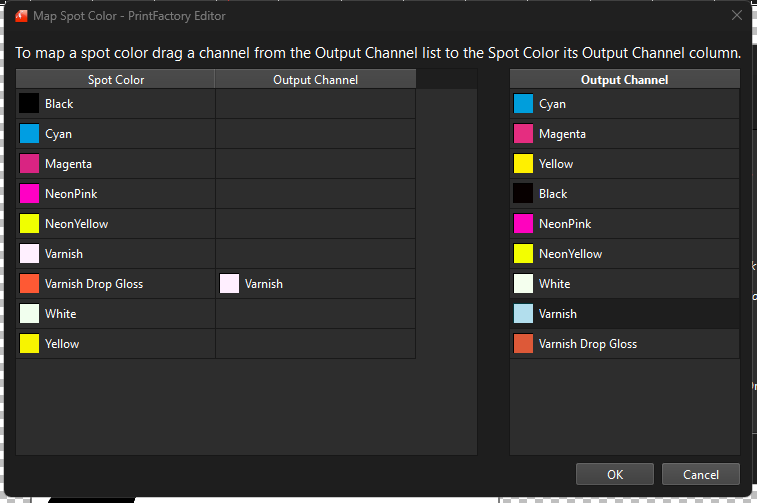This screenshot has height=503, width=757.
Task: Select Varnish in the Output Channel list
Action: click(625, 314)
